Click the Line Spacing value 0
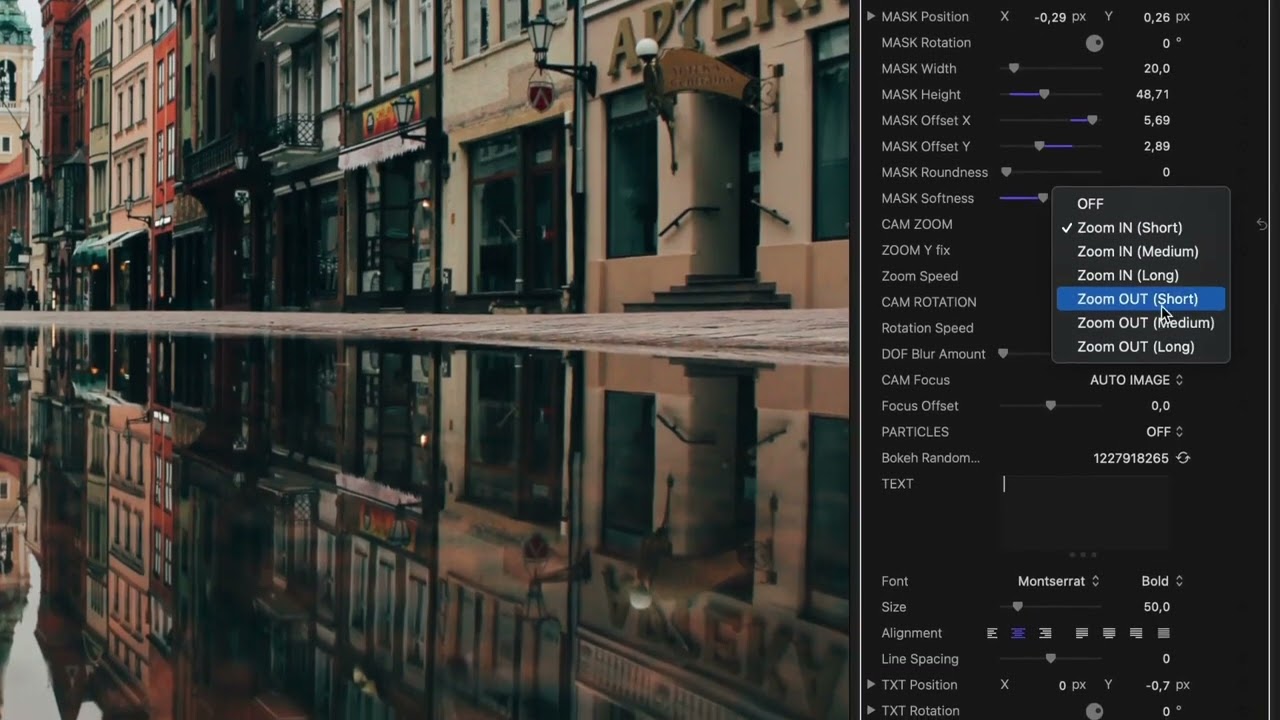The width and height of the screenshot is (1280, 720). pyautogui.click(x=1166, y=659)
